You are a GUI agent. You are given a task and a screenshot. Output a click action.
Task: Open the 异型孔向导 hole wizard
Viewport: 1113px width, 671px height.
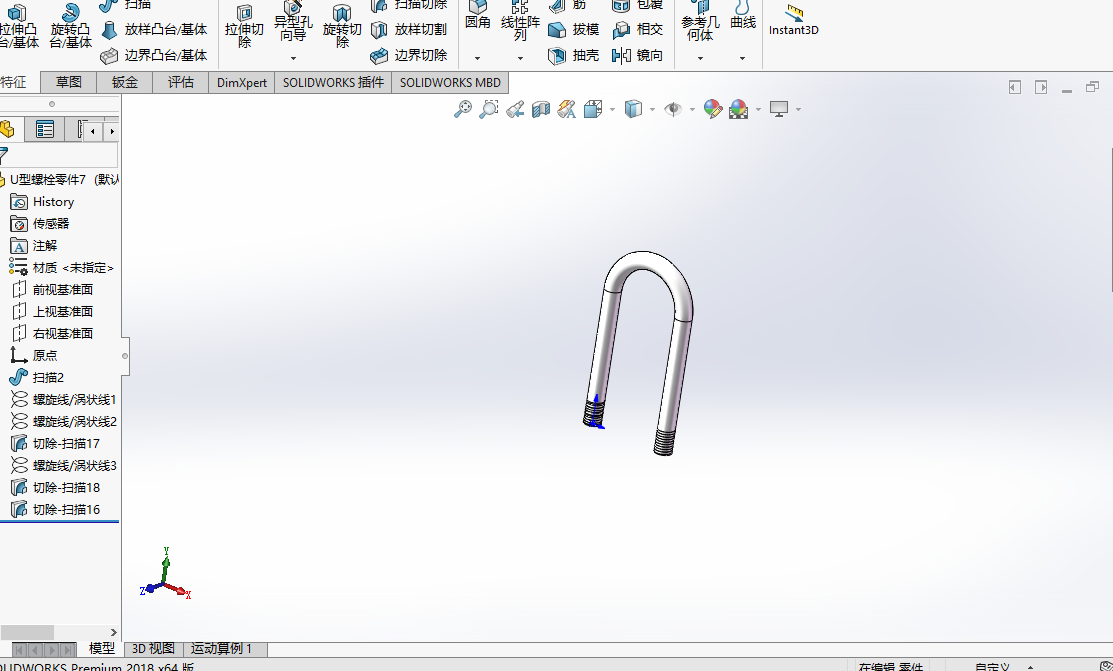pos(293,21)
